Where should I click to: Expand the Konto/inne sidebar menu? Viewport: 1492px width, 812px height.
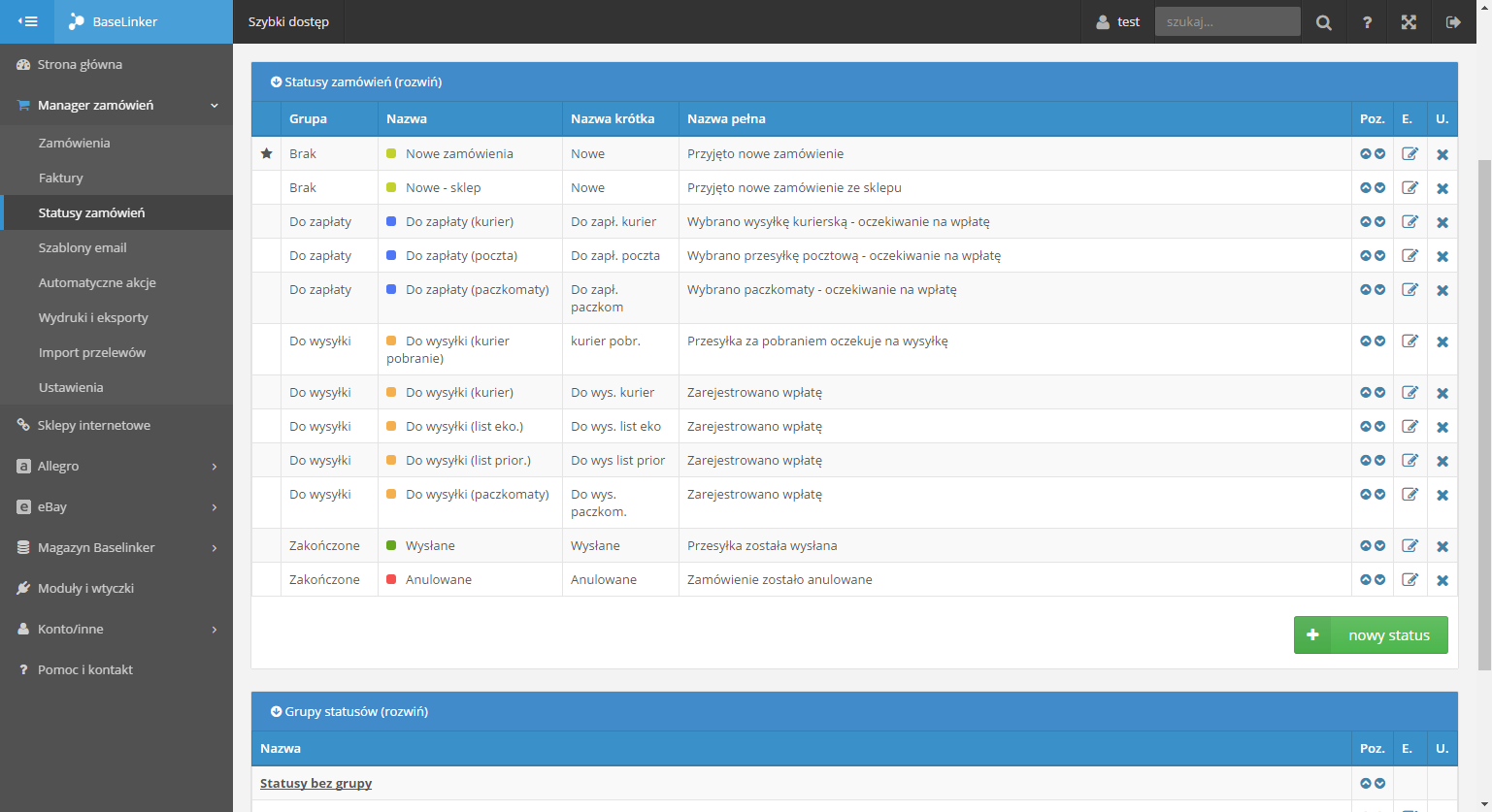pos(116,629)
